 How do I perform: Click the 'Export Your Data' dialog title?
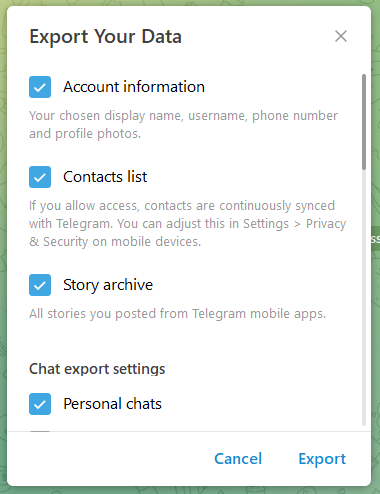(105, 36)
